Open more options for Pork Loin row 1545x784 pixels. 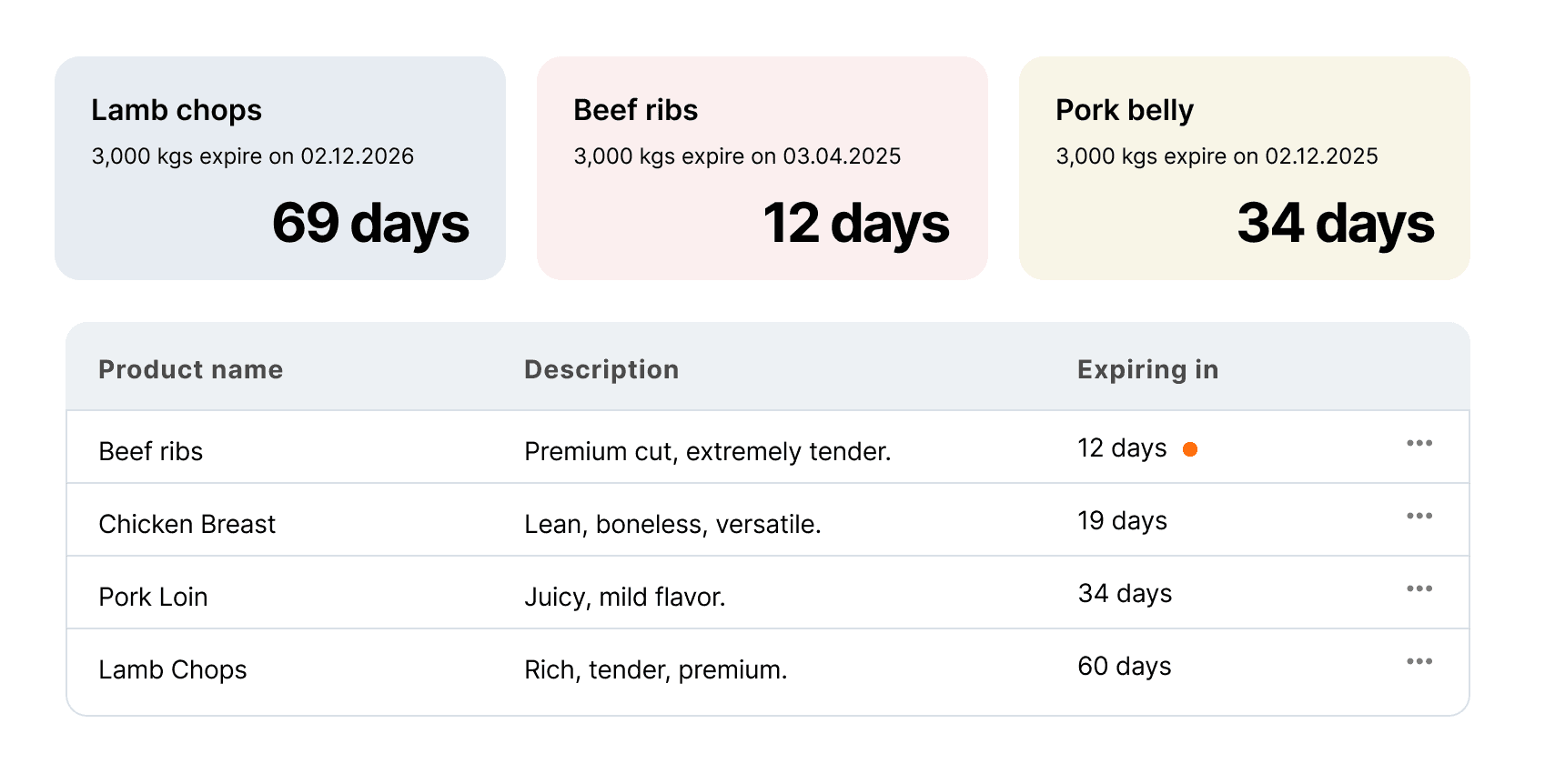click(x=1419, y=588)
